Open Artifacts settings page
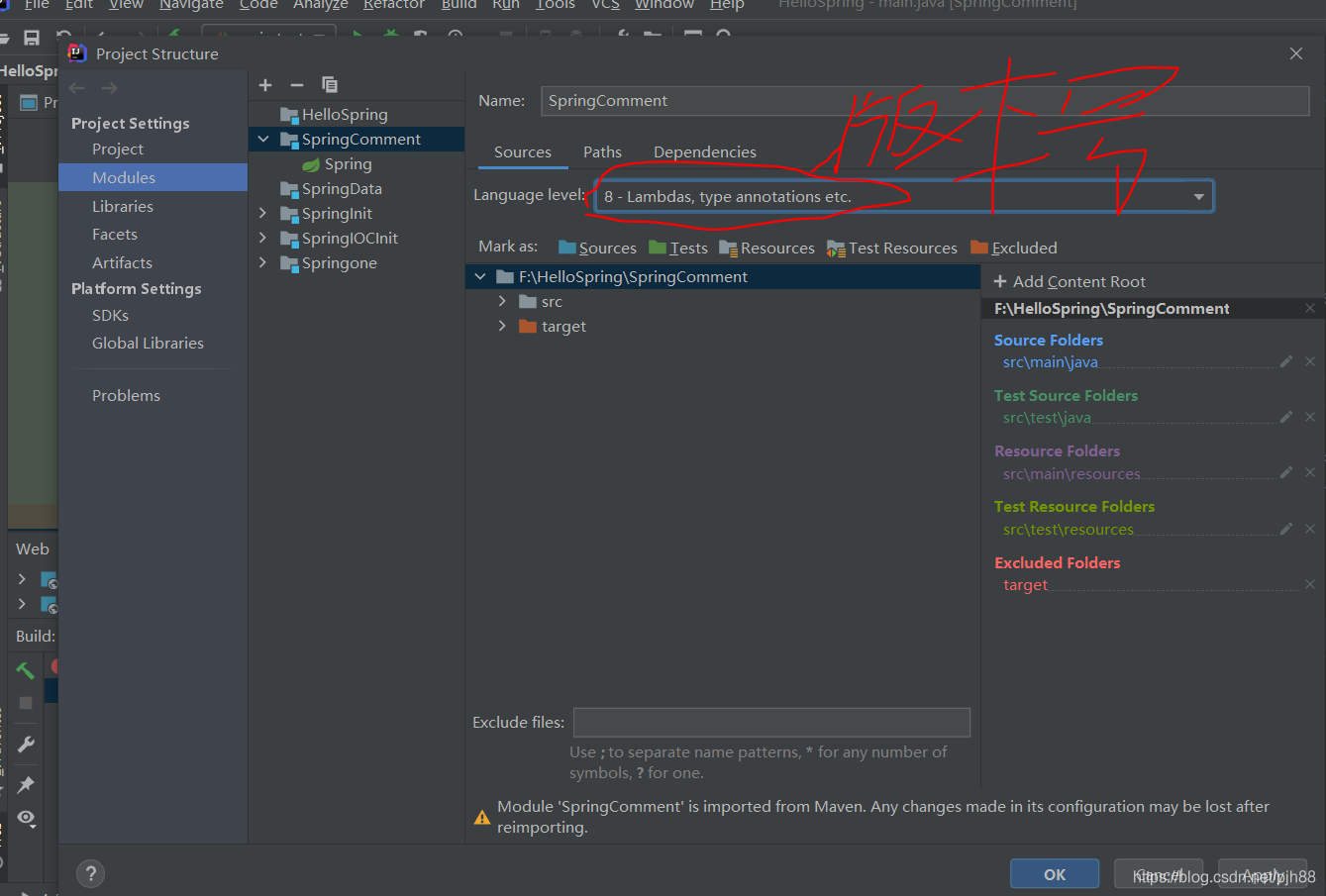The image size is (1326, 896). [122, 263]
